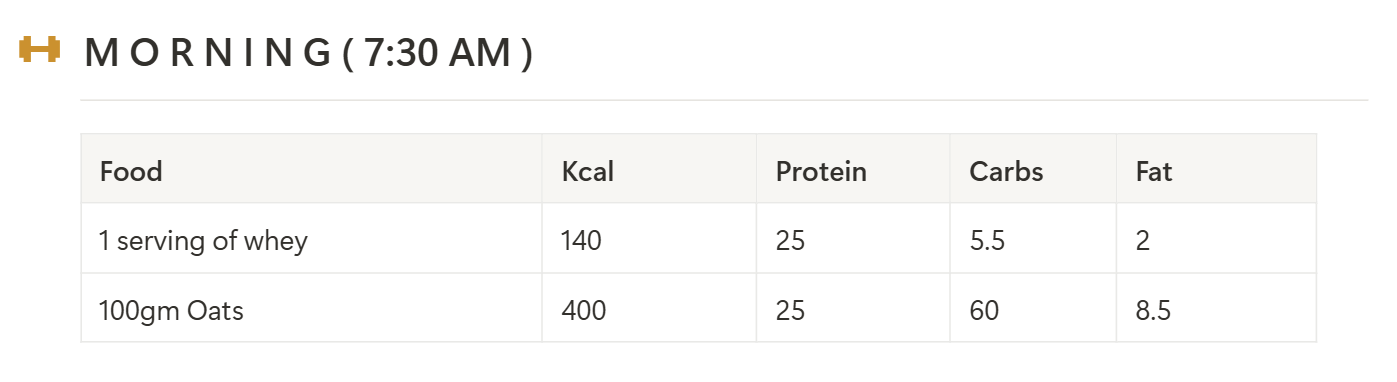
Task: Click the '1 serving of whey' cell
Action: [x=311, y=239]
